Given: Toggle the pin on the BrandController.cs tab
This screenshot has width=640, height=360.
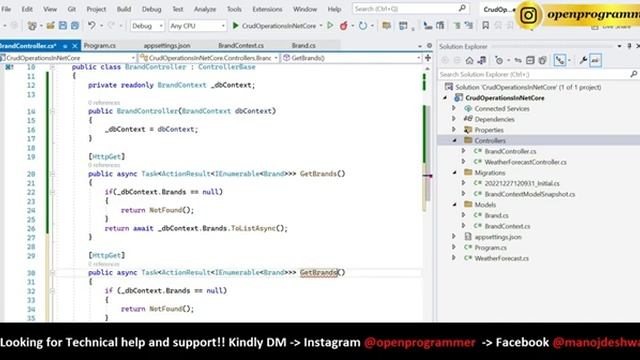Looking at the screenshot, I should pos(65,46).
